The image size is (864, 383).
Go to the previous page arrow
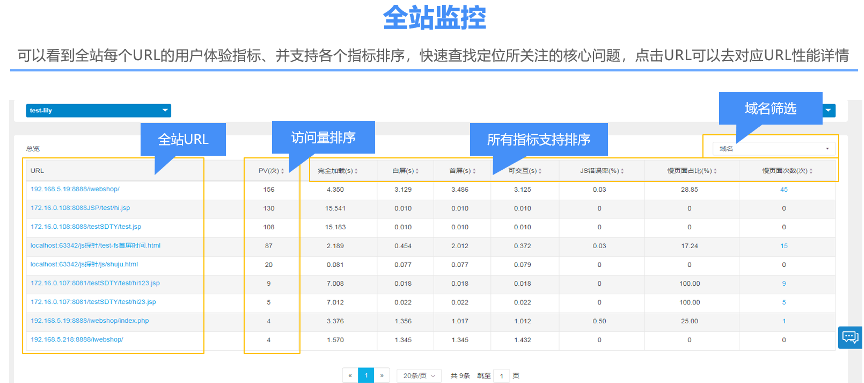pyautogui.click(x=350, y=376)
